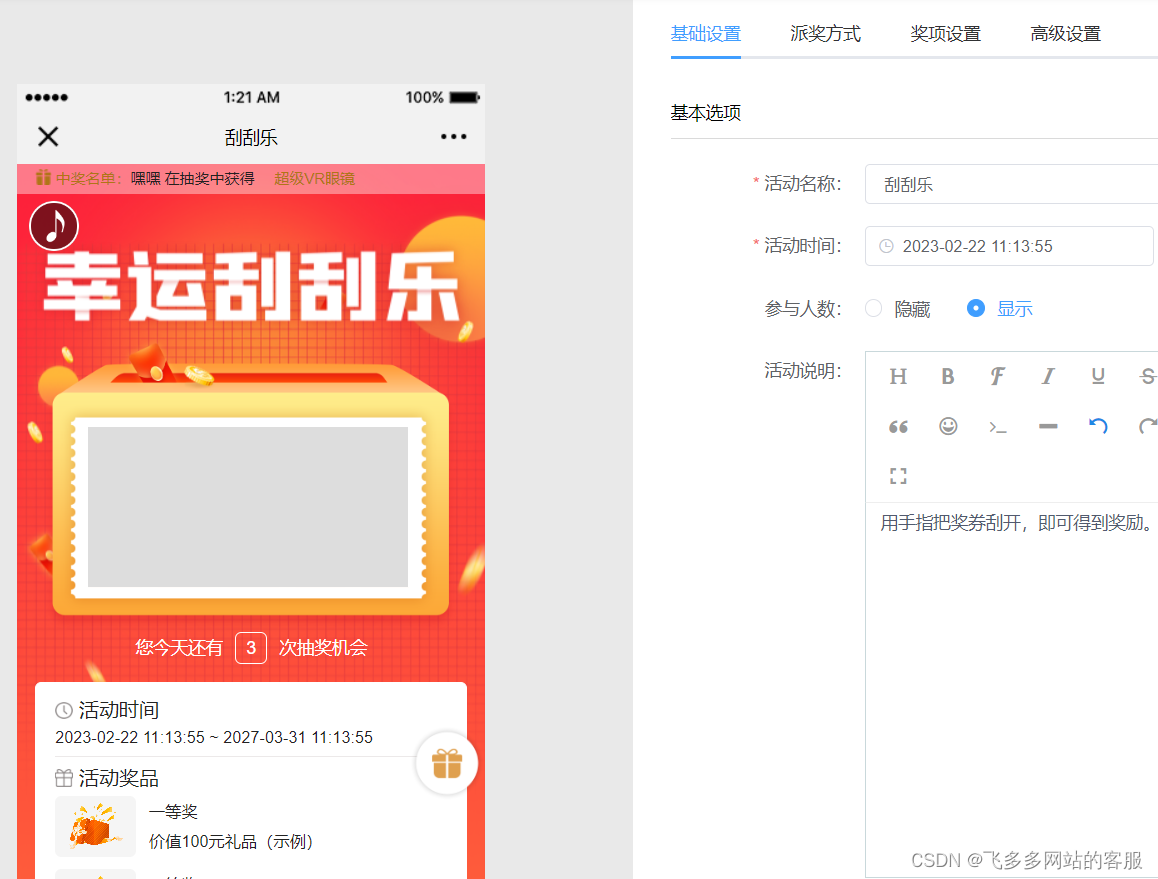The width and height of the screenshot is (1158, 879).
Task: Click the 幸运刮刮乐 banner title
Action: [x=251, y=286]
